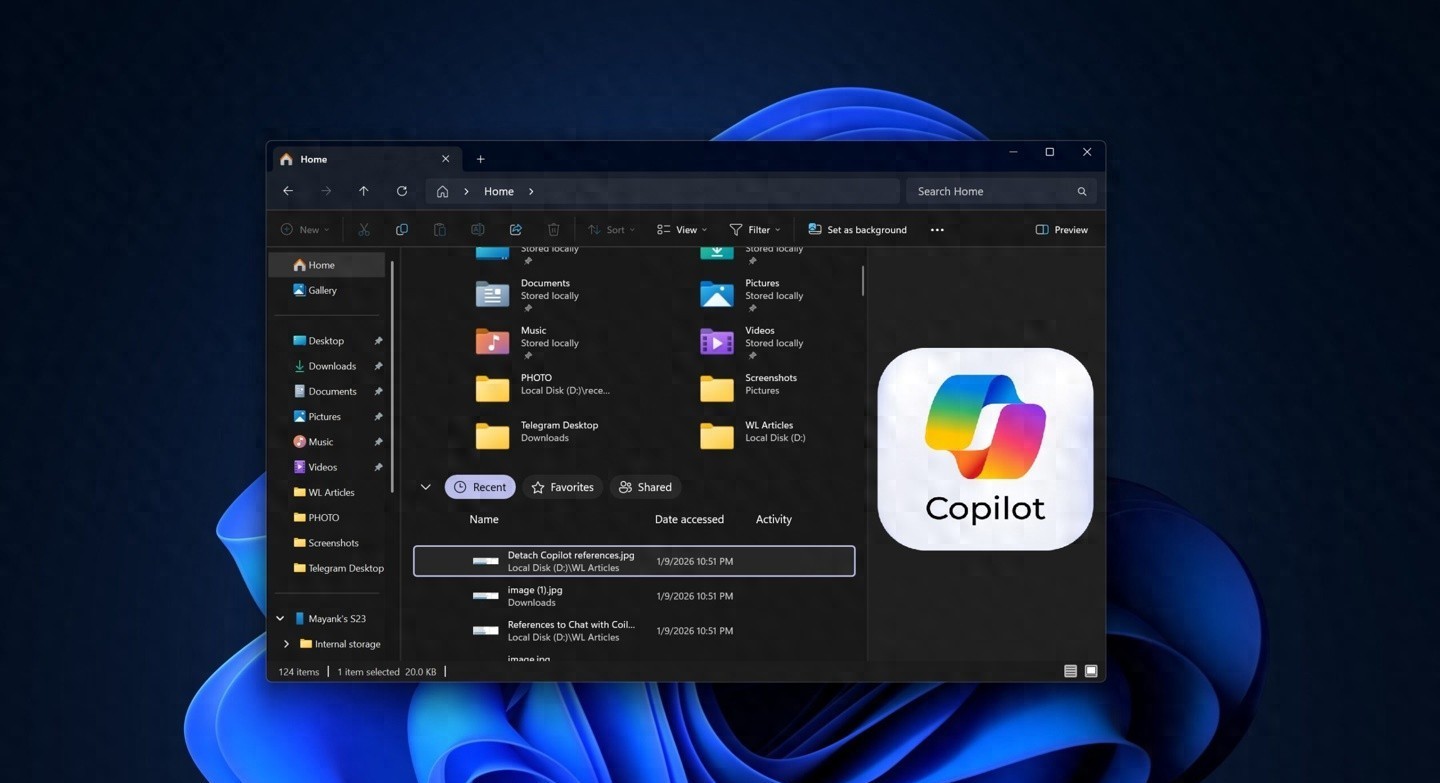Click the Refresh icon in navigation bar
Viewport: 1440px width, 783px height.
(x=401, y=191)
